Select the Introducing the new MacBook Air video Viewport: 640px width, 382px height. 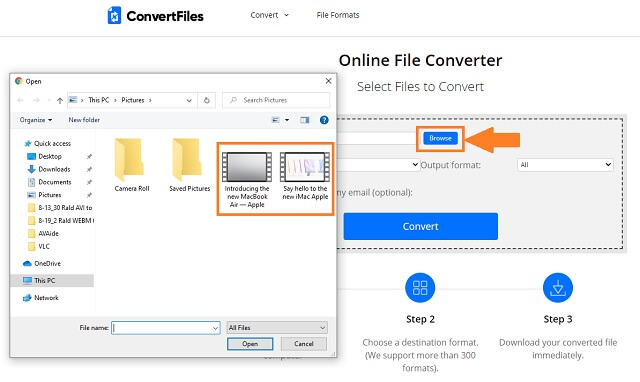tap(247, 180)
